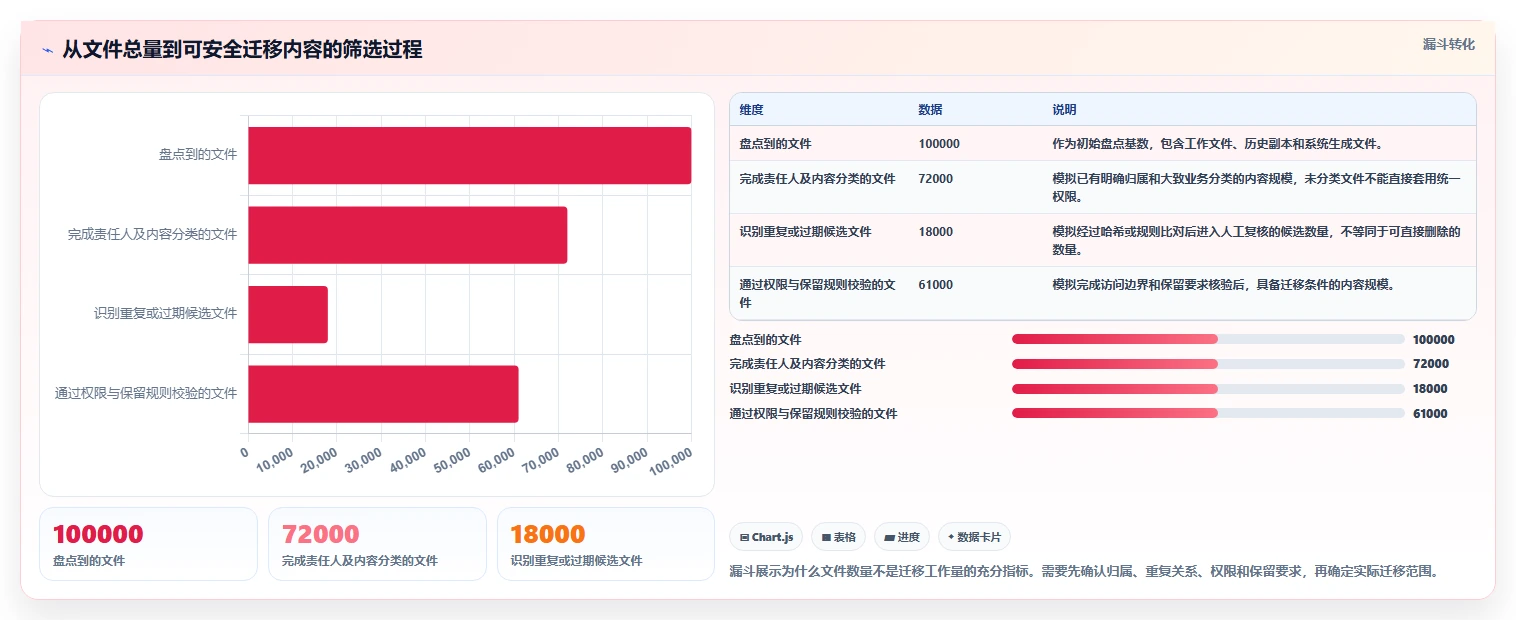Screen dimensions: 1516x620
Task: Click value 61000 beside the progress bar
Action: coord(1430,414)
